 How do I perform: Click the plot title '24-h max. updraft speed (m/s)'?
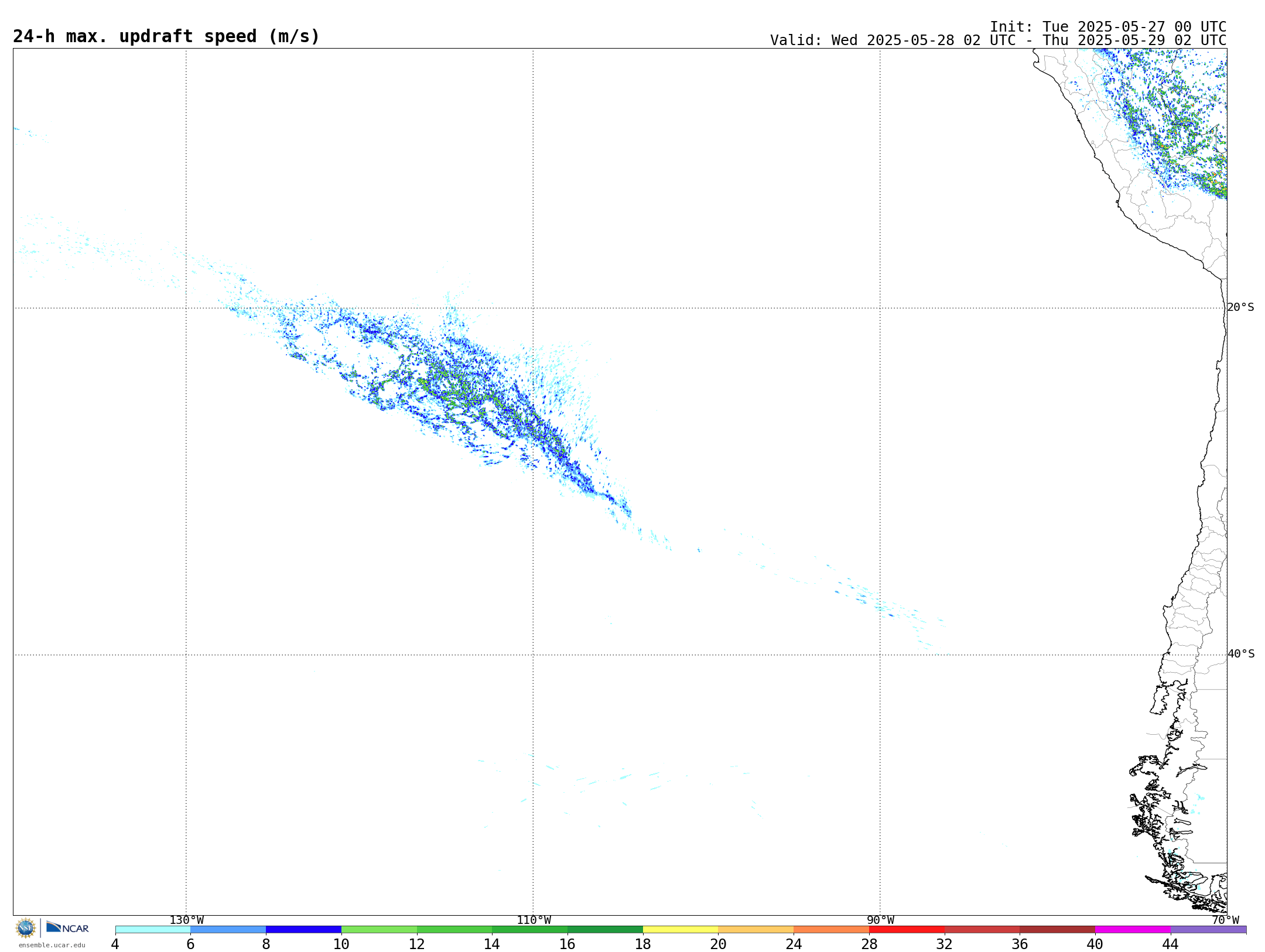click(166, 36)
